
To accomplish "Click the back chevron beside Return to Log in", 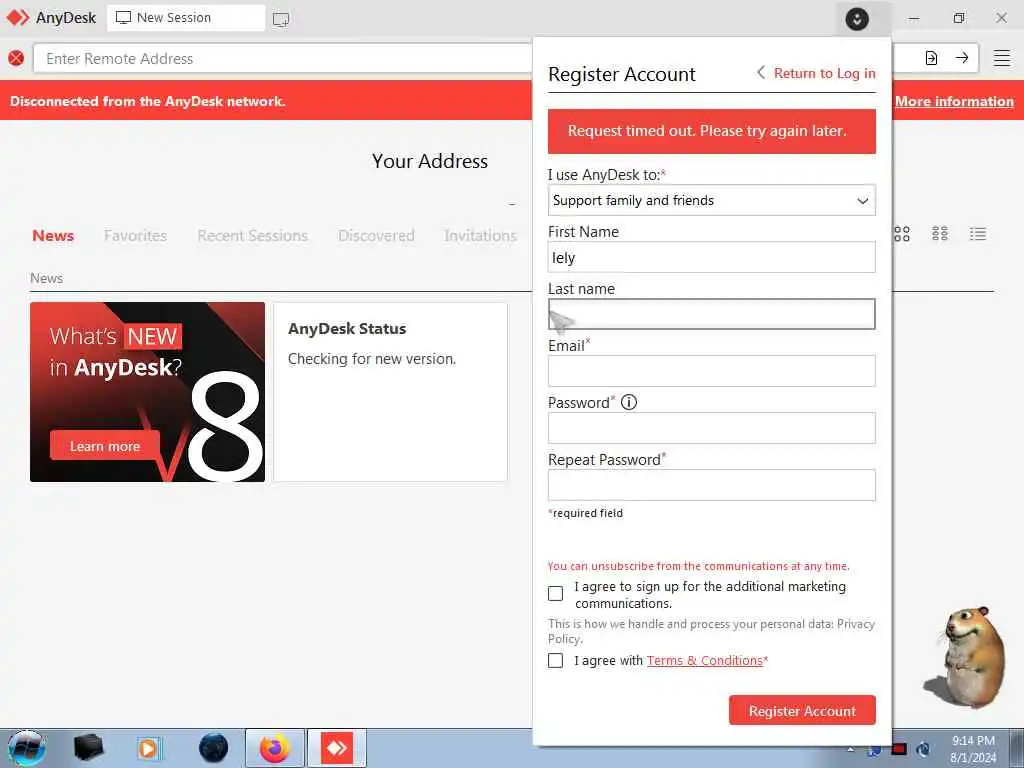I will click(x=761, y=72).
